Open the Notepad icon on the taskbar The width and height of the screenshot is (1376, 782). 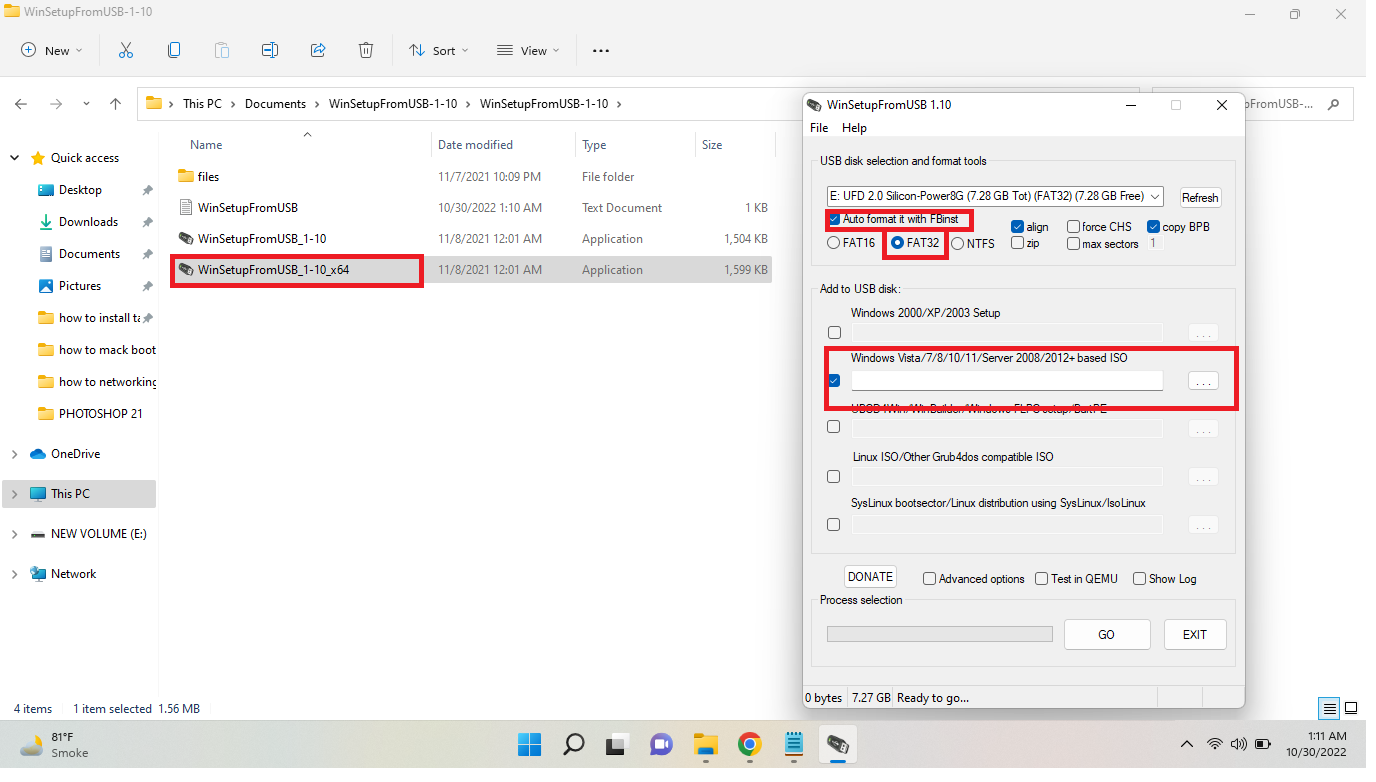(x=795, y=744)
